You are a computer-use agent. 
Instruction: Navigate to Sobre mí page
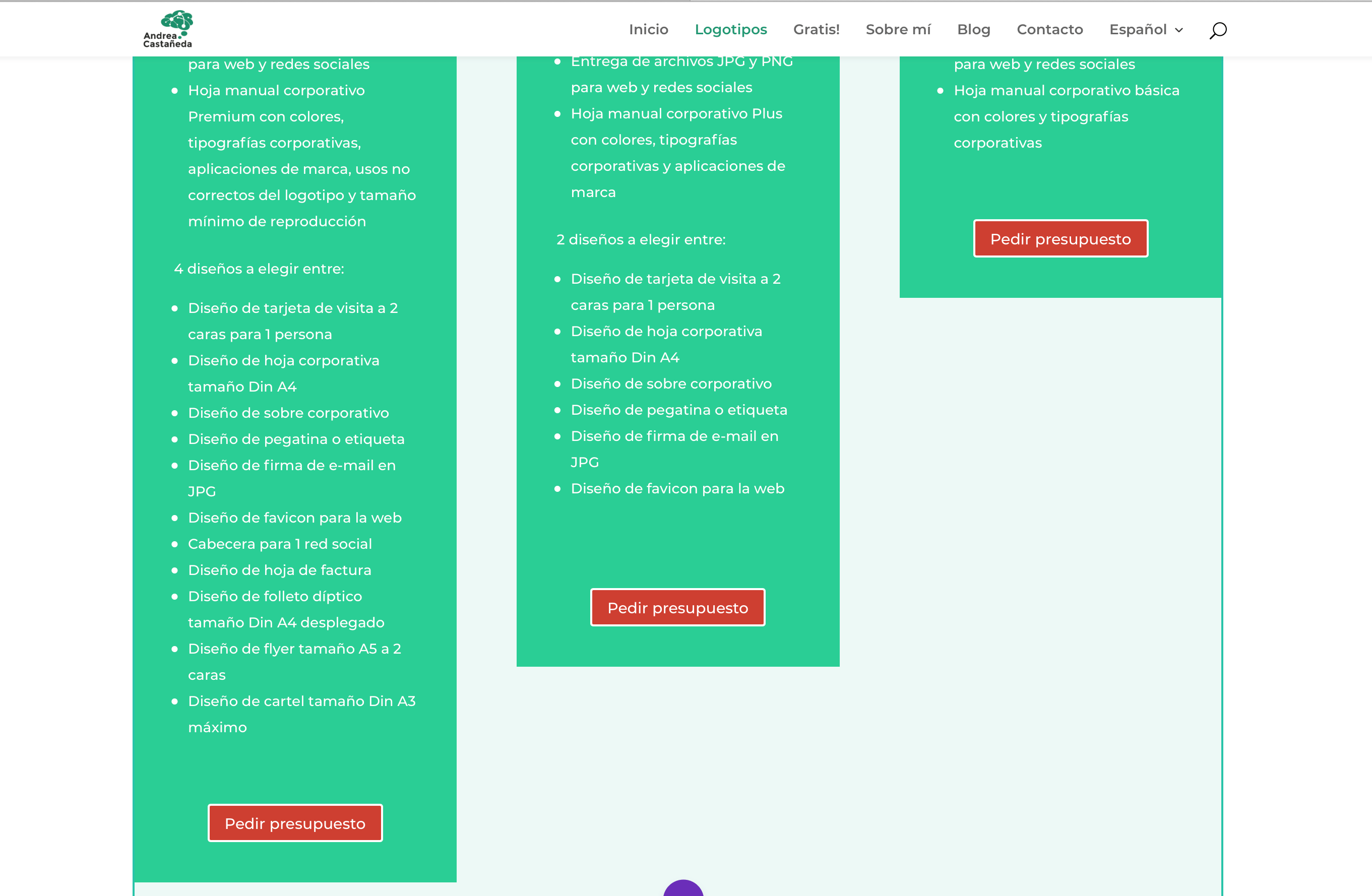898,29
